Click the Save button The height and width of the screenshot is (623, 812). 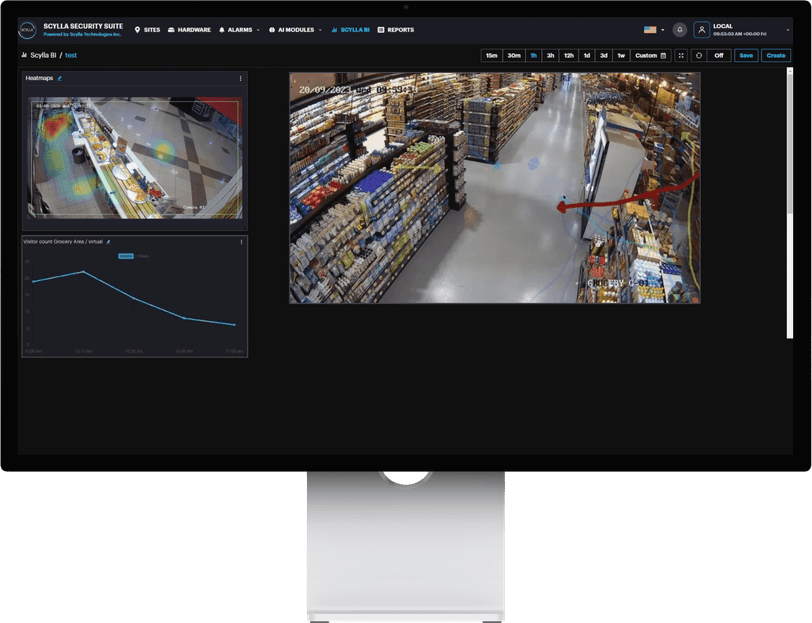[746, 55]
